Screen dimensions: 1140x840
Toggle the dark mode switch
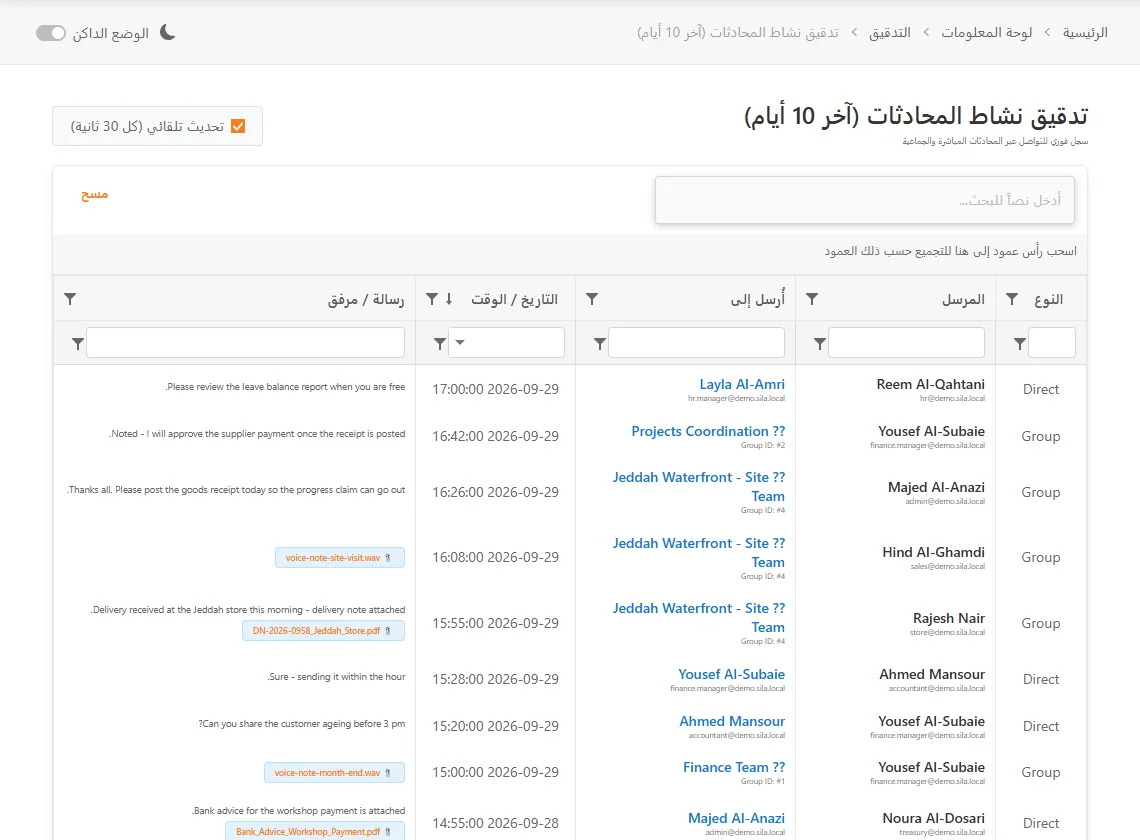(x=51, y=33)
